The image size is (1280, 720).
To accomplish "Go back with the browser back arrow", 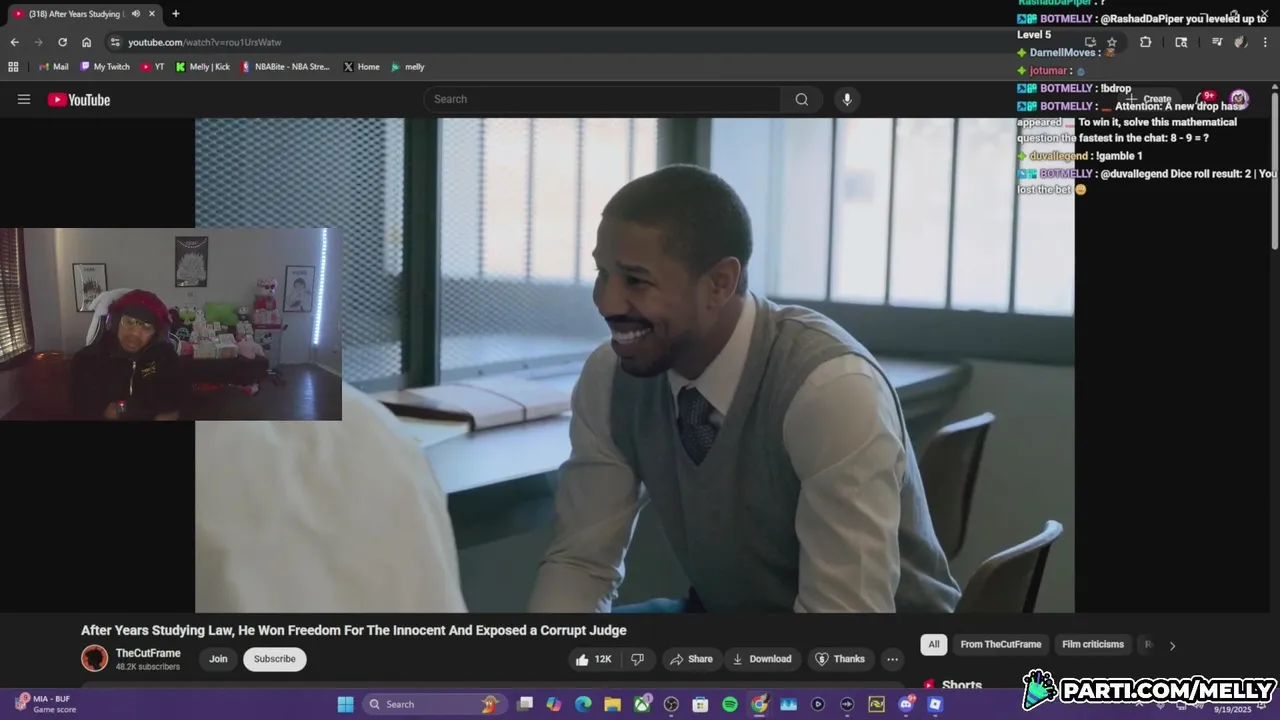I will 14,42.
